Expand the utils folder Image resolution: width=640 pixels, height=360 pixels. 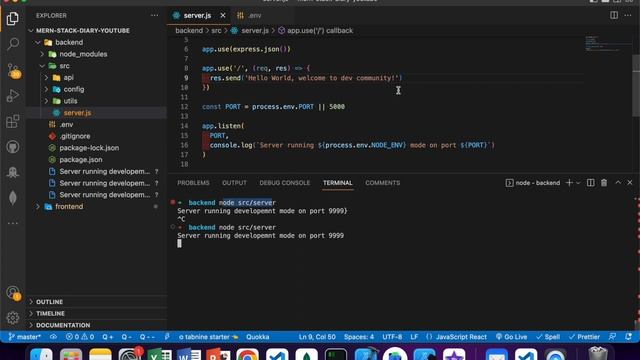pos(70,101)
